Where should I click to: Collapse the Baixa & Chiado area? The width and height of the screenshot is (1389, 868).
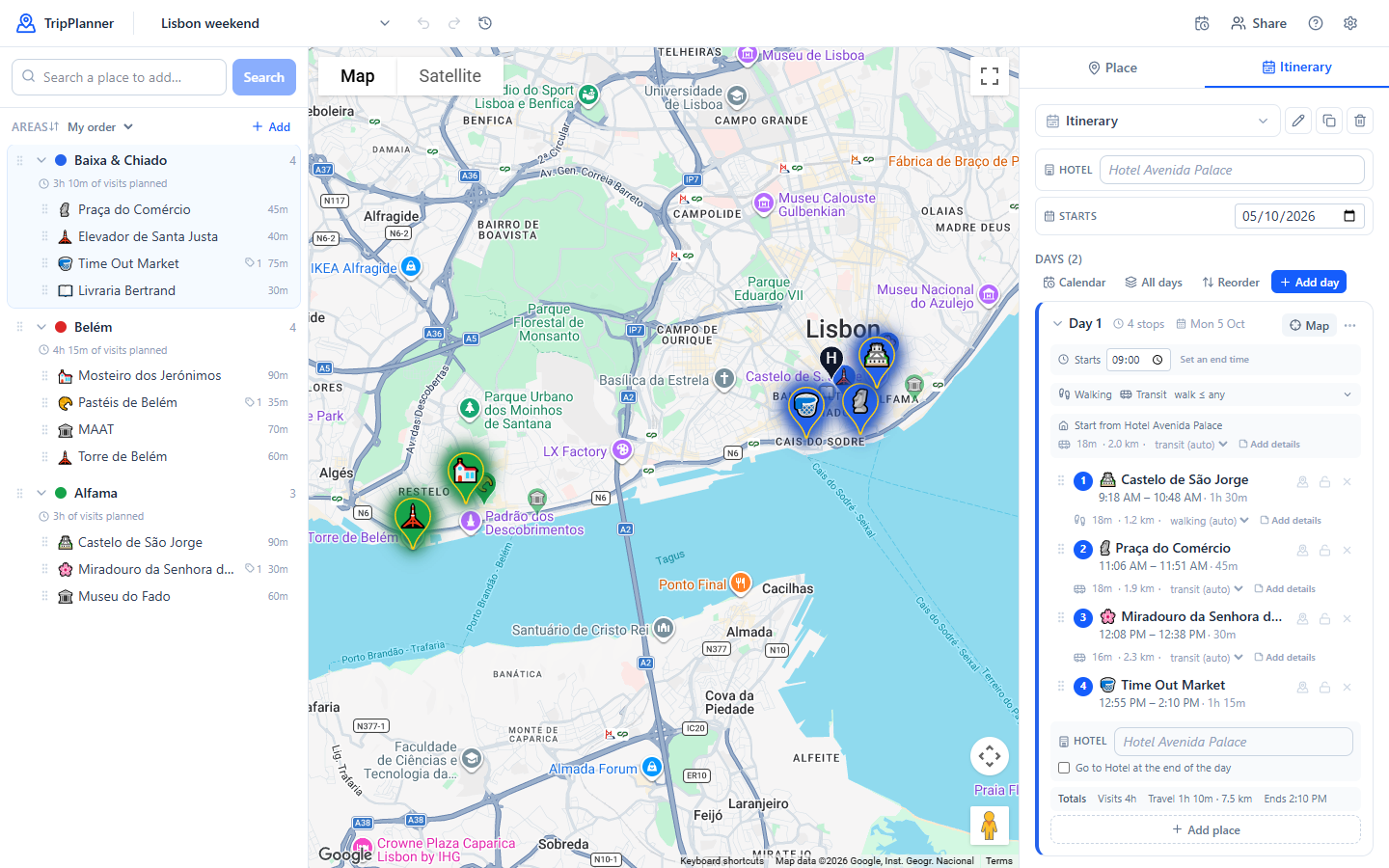(41, 160)
